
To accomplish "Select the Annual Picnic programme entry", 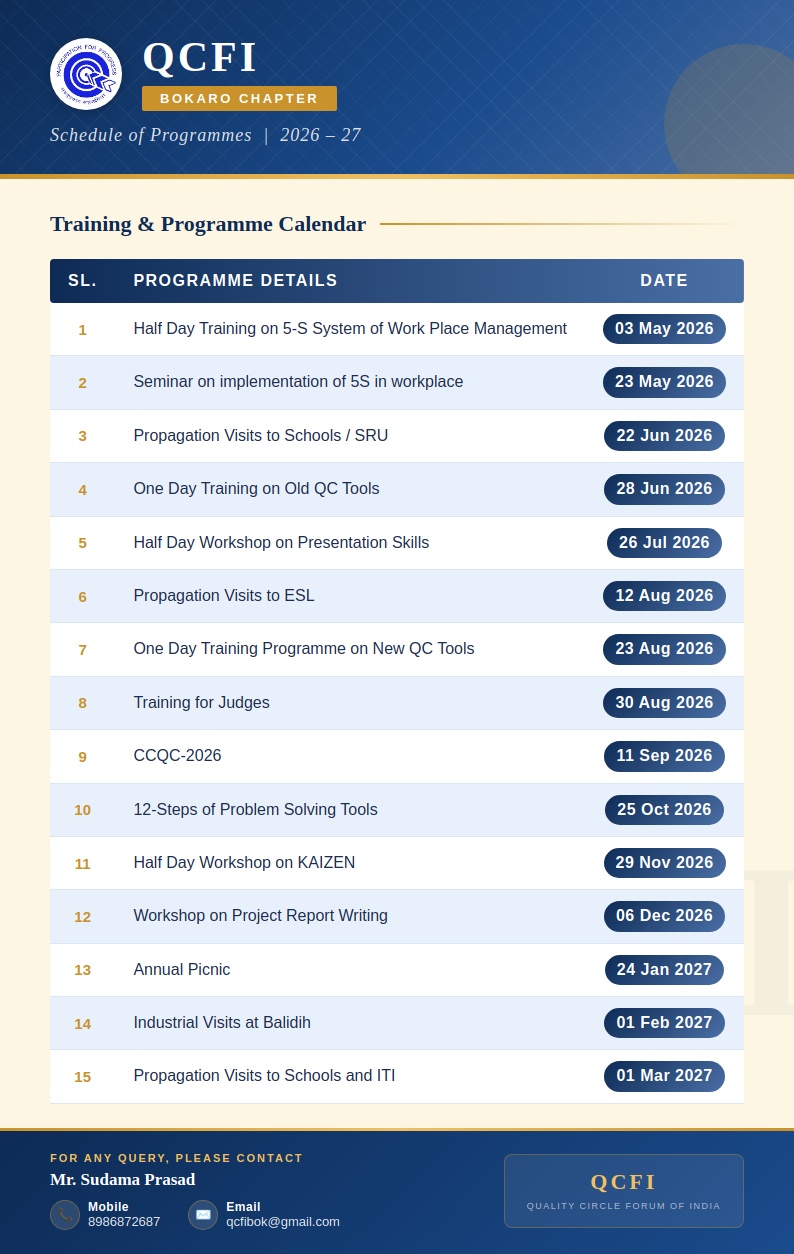I will pyautogui.click(x=182, y=970).
